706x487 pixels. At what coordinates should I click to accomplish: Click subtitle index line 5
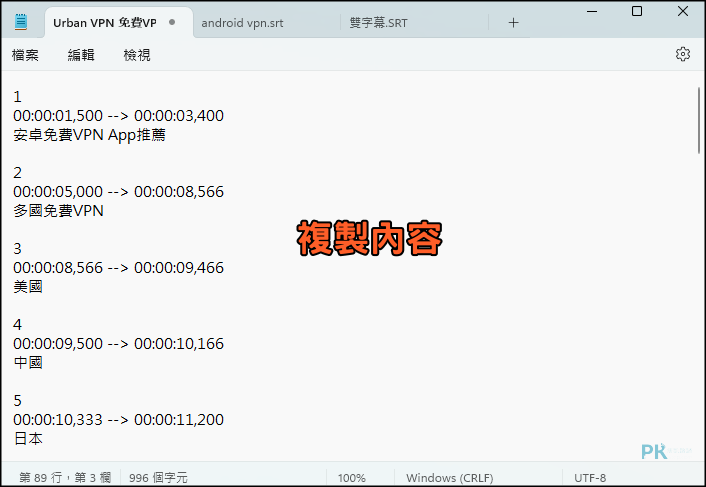[17, 401]
